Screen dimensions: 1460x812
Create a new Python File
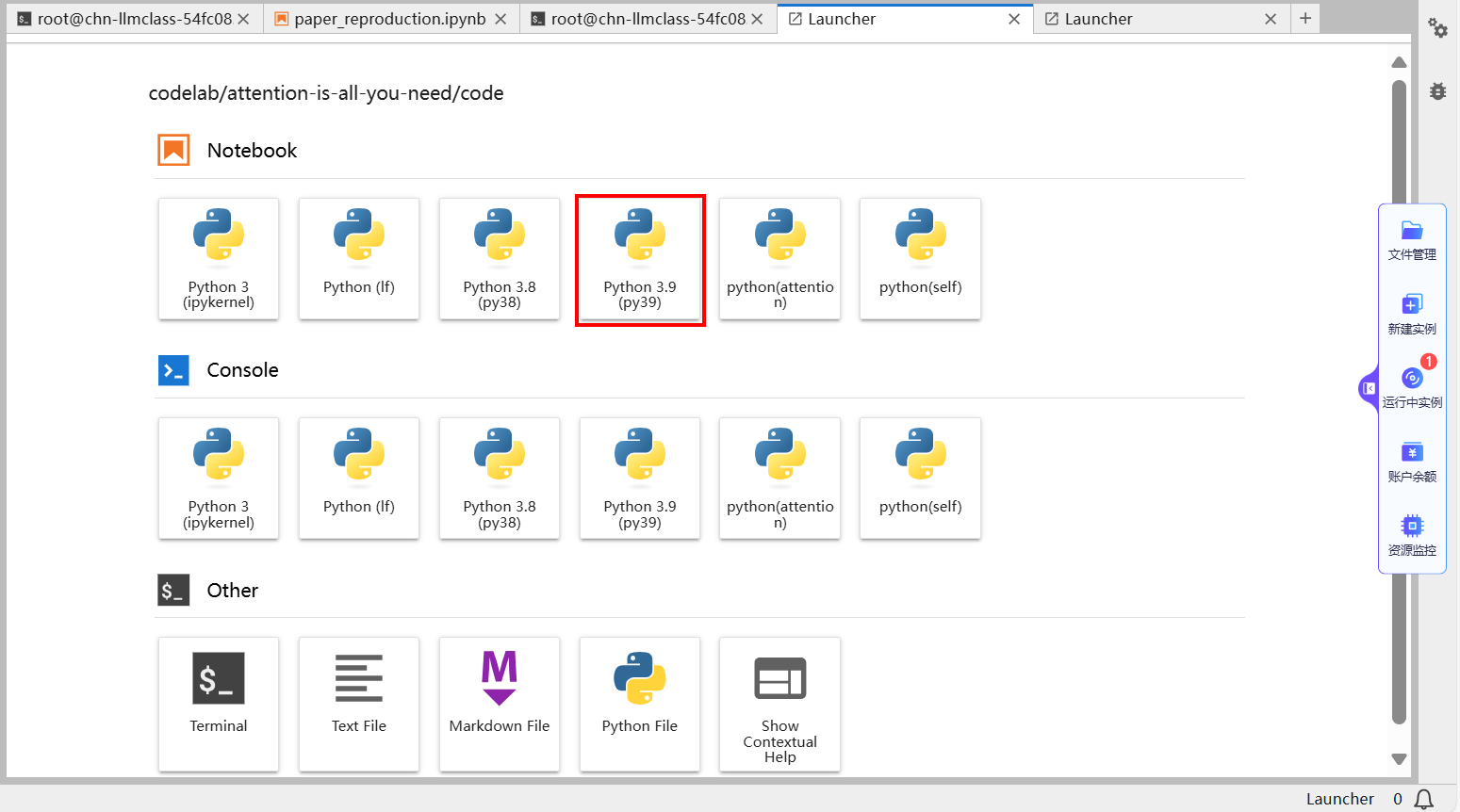640,702
